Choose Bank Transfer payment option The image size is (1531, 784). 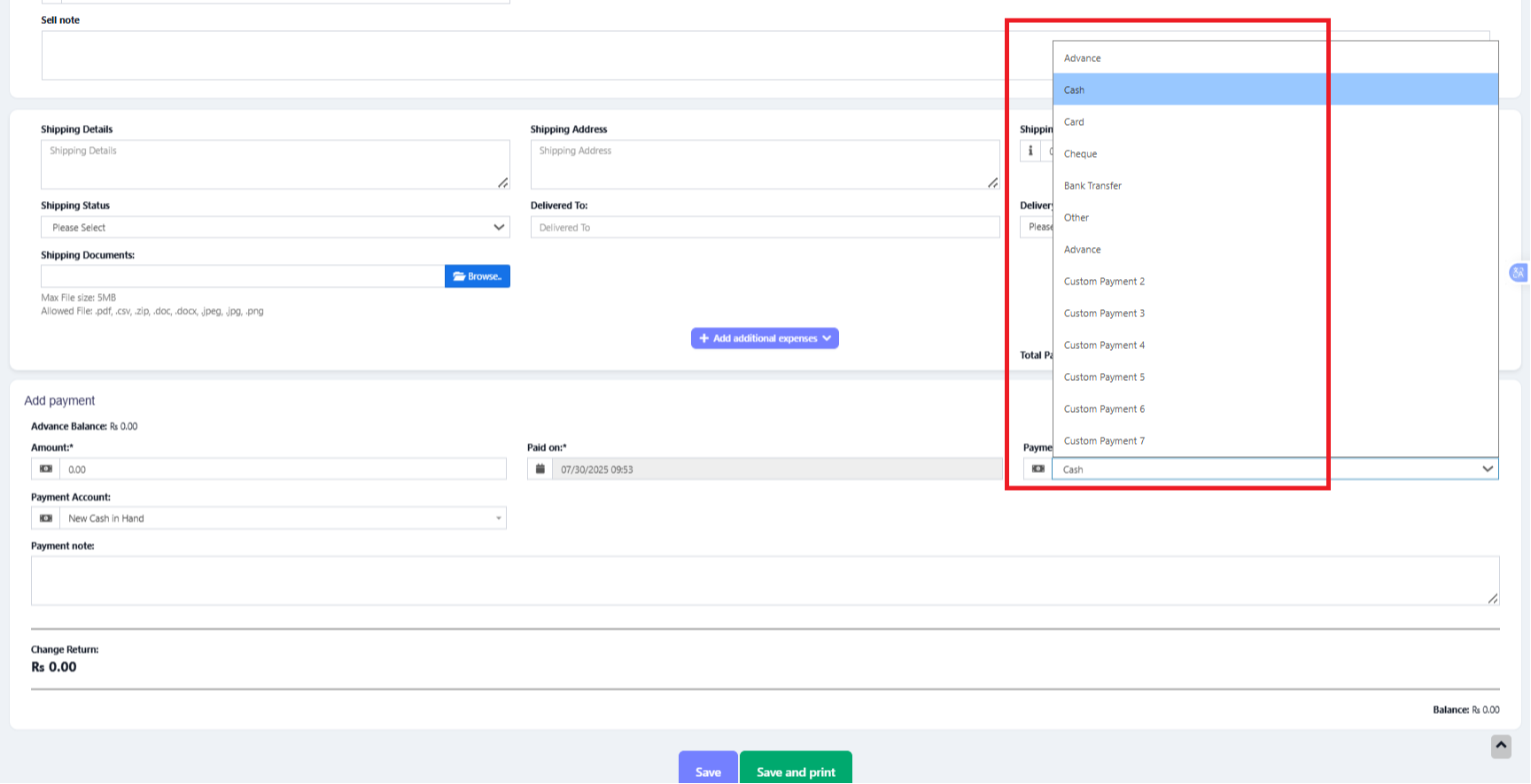click(1092, 186)
